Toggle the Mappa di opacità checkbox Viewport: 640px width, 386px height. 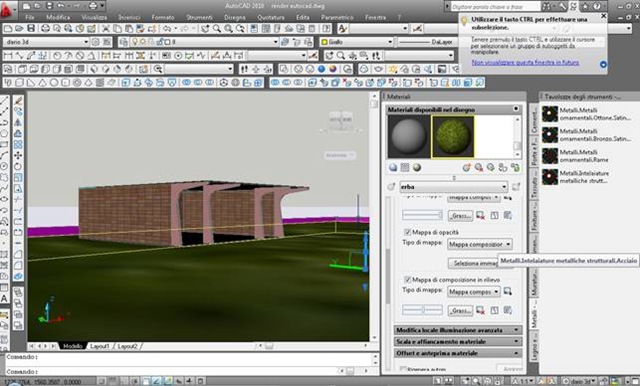[x=407, y=232]
